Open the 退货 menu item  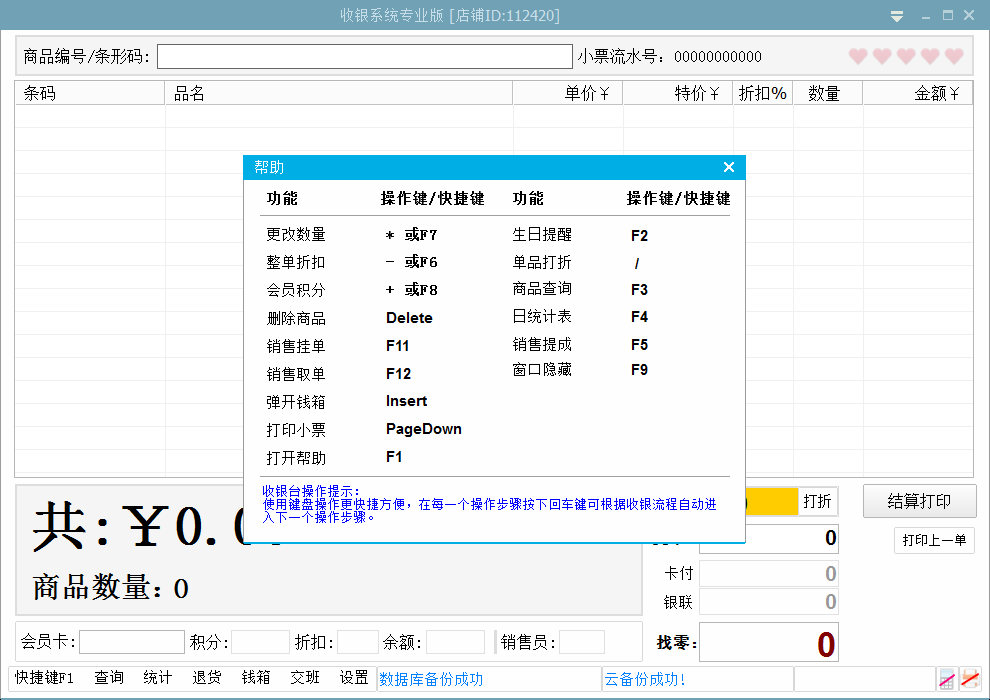pyautogui.click(x=206, y=678)
